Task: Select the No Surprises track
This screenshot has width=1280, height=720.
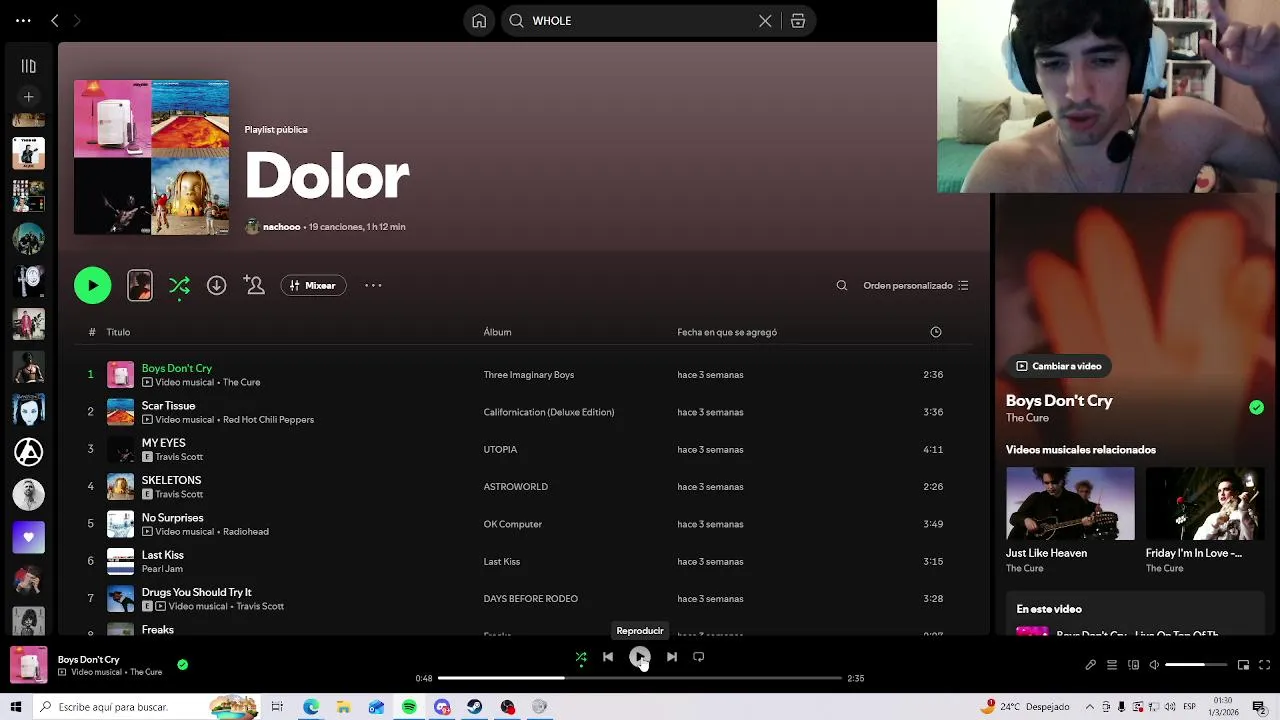Action: (172, 518)
